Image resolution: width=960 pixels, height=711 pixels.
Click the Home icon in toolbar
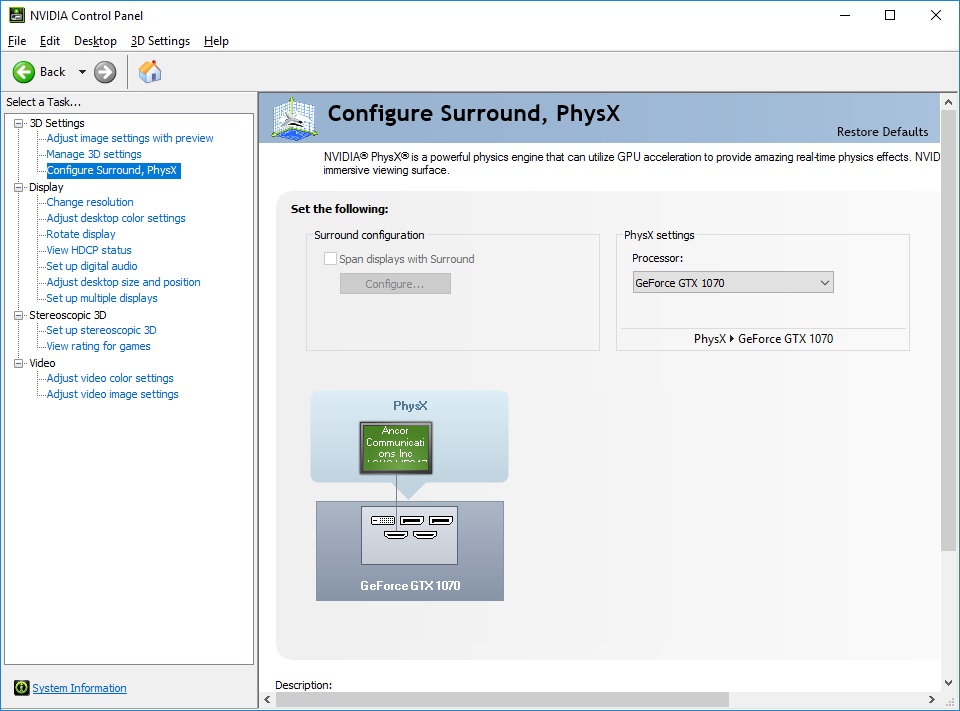[x=150, y=72]
